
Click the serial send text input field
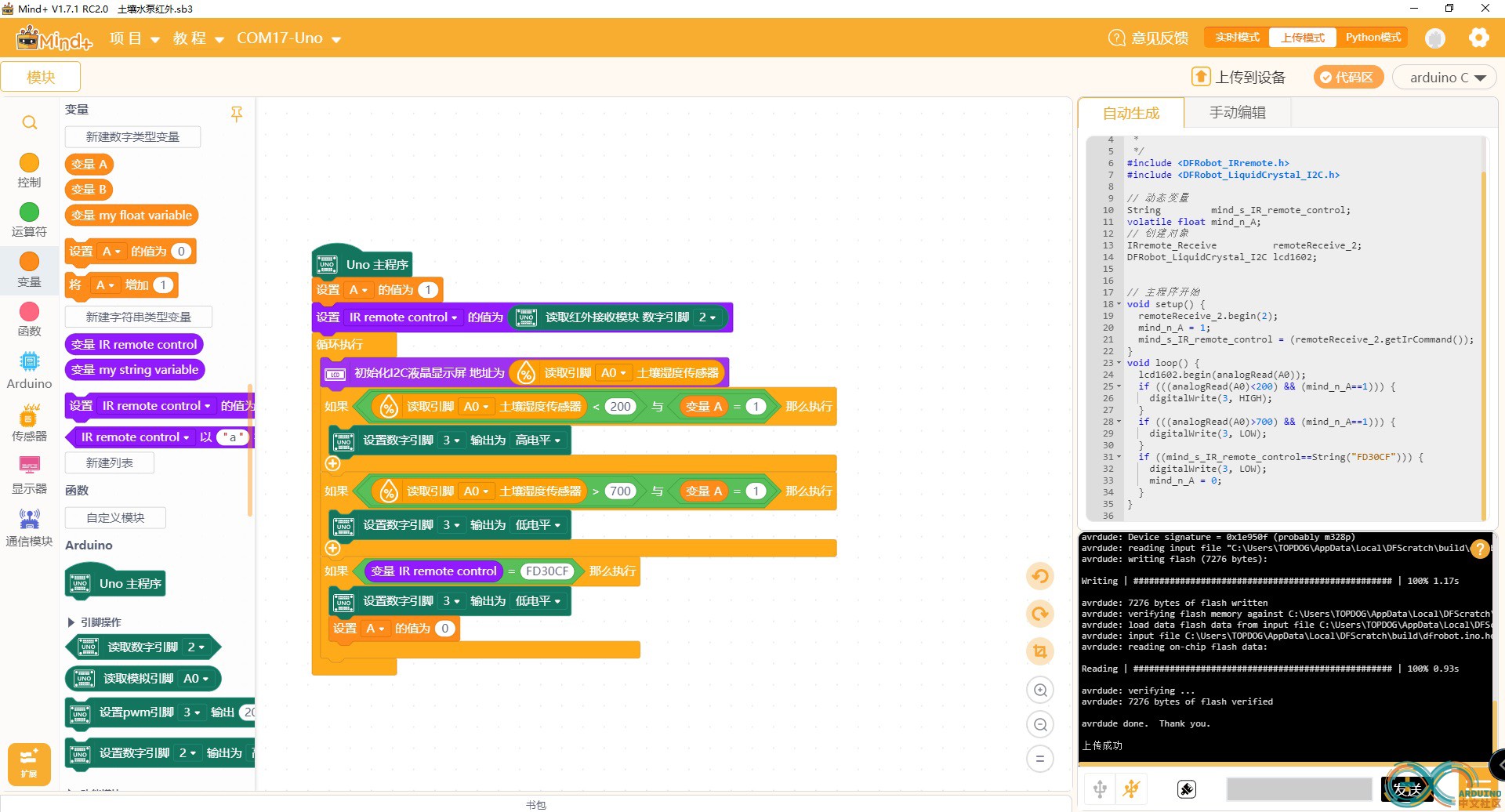click(1299, 789)
